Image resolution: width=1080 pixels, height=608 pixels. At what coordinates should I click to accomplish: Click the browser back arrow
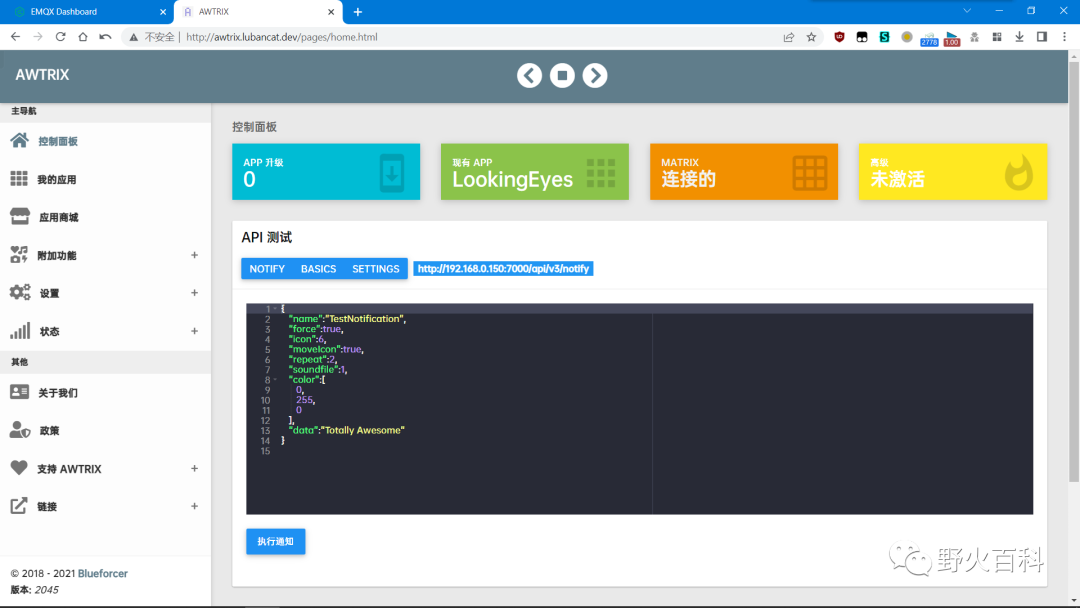tap(15, 36)
